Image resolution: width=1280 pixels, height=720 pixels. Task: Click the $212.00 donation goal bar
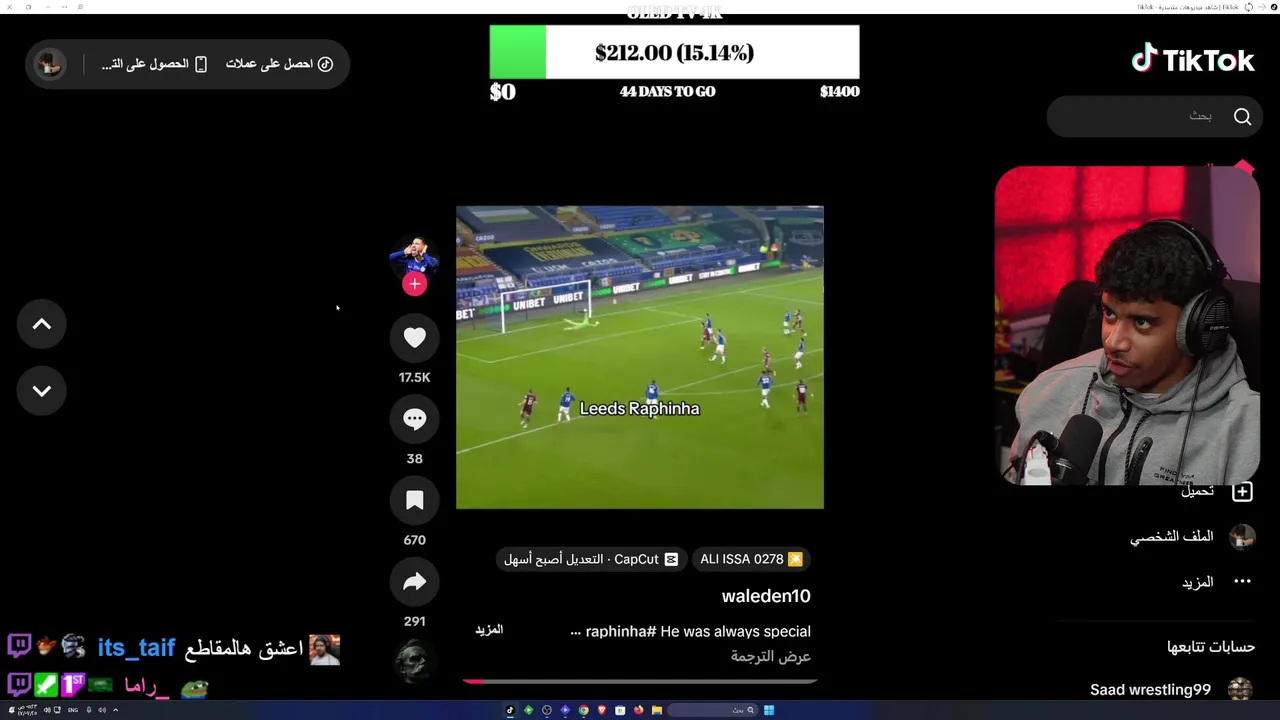(x=674, y=52)
